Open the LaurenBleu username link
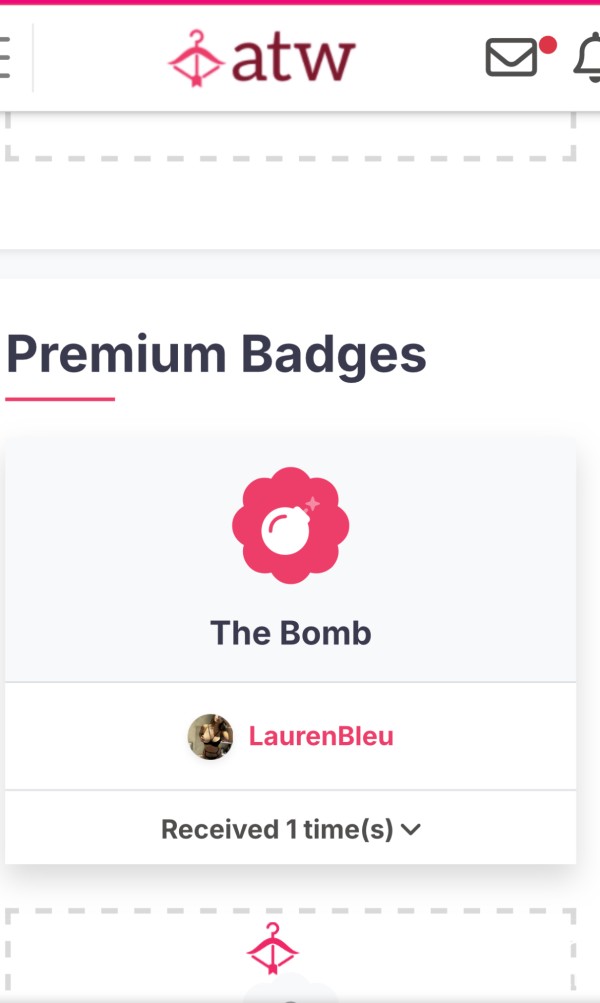Image resolution: width=600 pixels, height=1003 pixels. coord(321,736)
